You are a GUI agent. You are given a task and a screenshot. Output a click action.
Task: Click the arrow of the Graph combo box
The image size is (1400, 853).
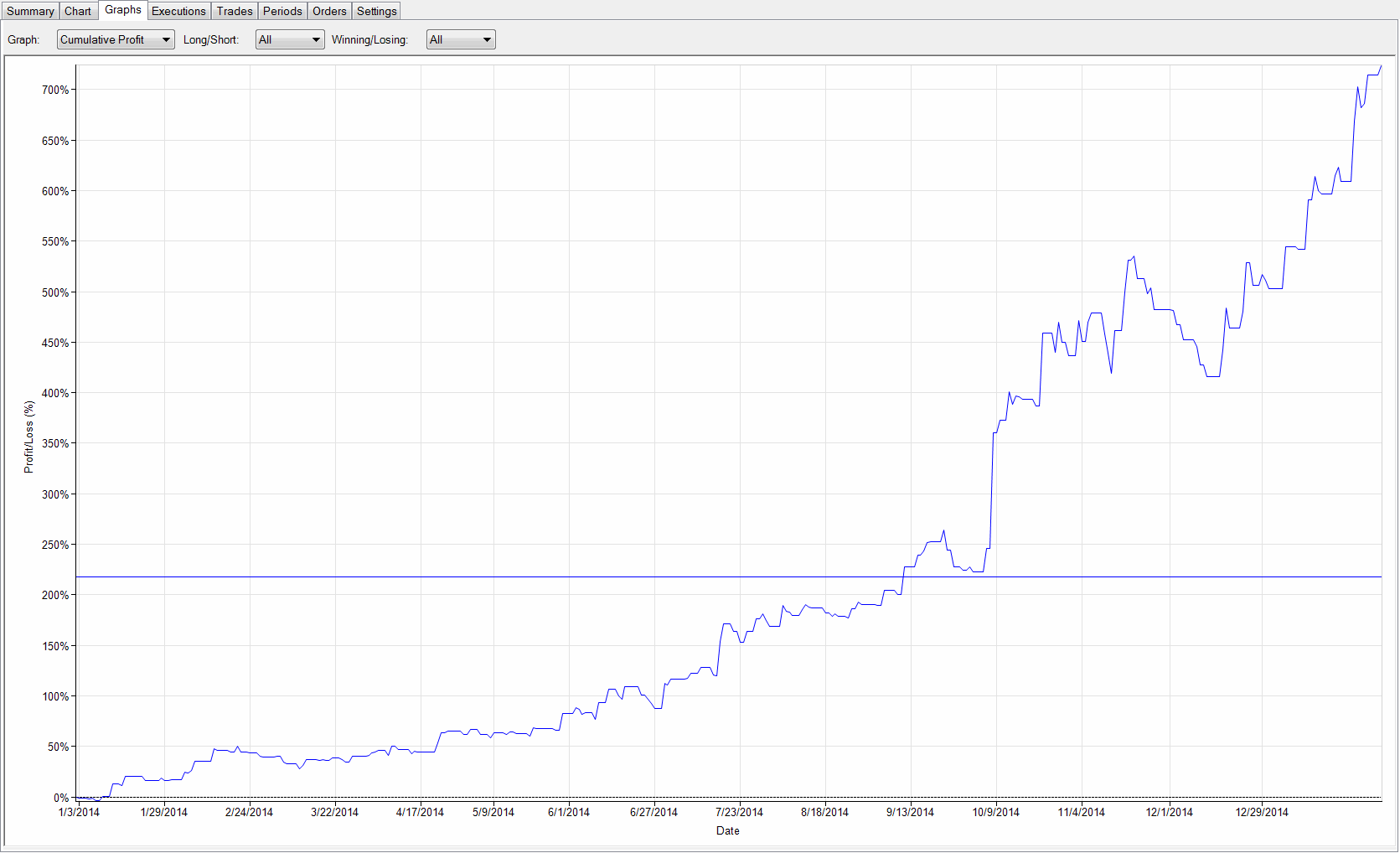point(166,39)
